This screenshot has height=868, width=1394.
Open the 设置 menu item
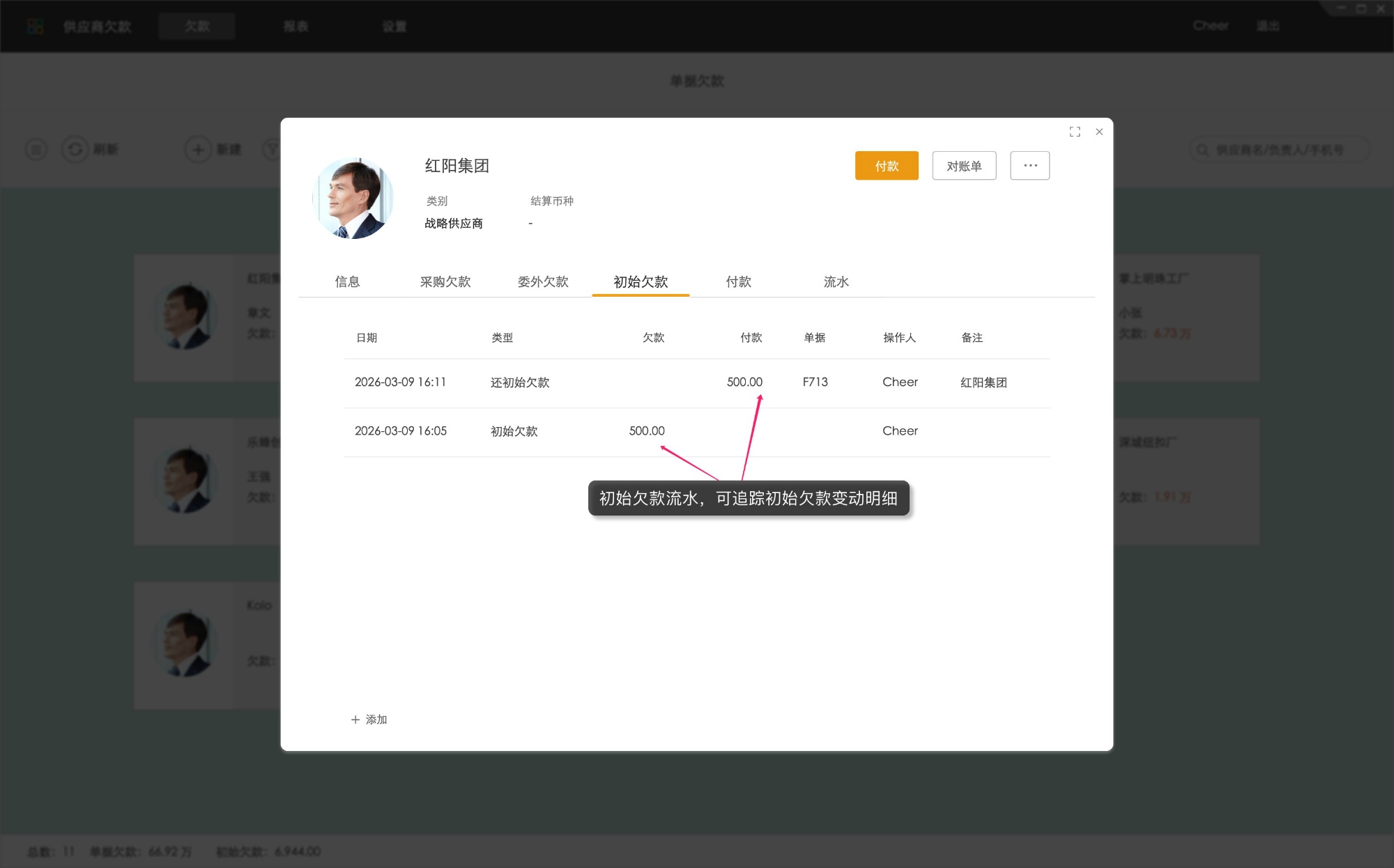395,26
